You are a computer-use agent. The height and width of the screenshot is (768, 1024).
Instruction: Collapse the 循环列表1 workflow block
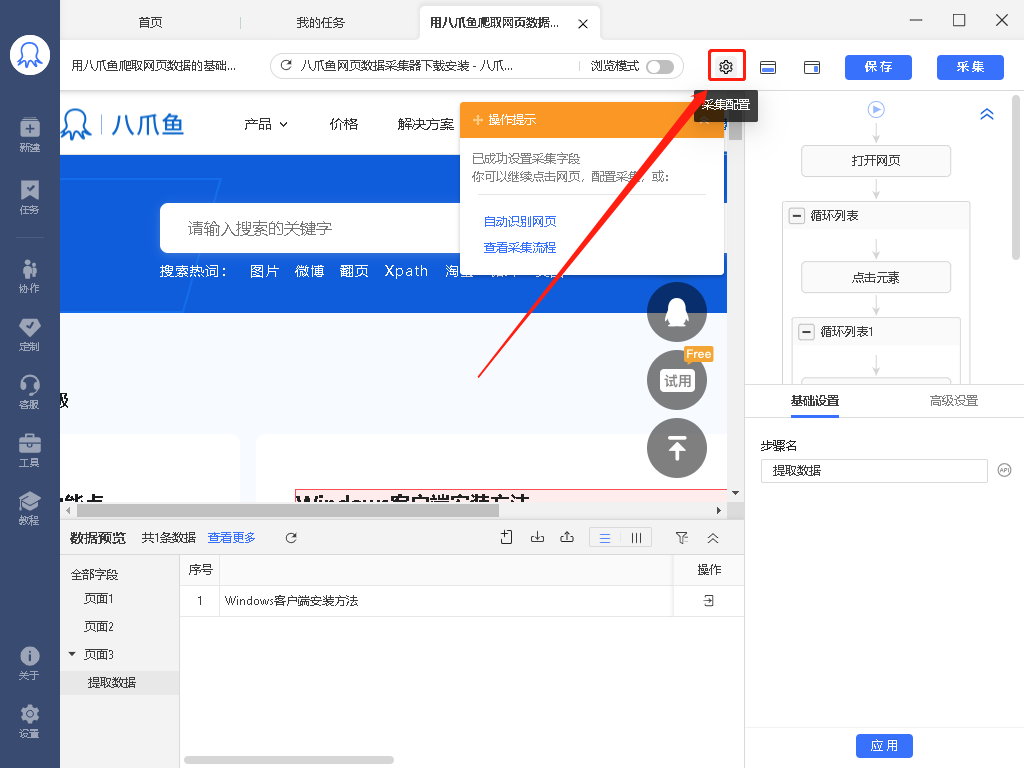click(806, 332)
